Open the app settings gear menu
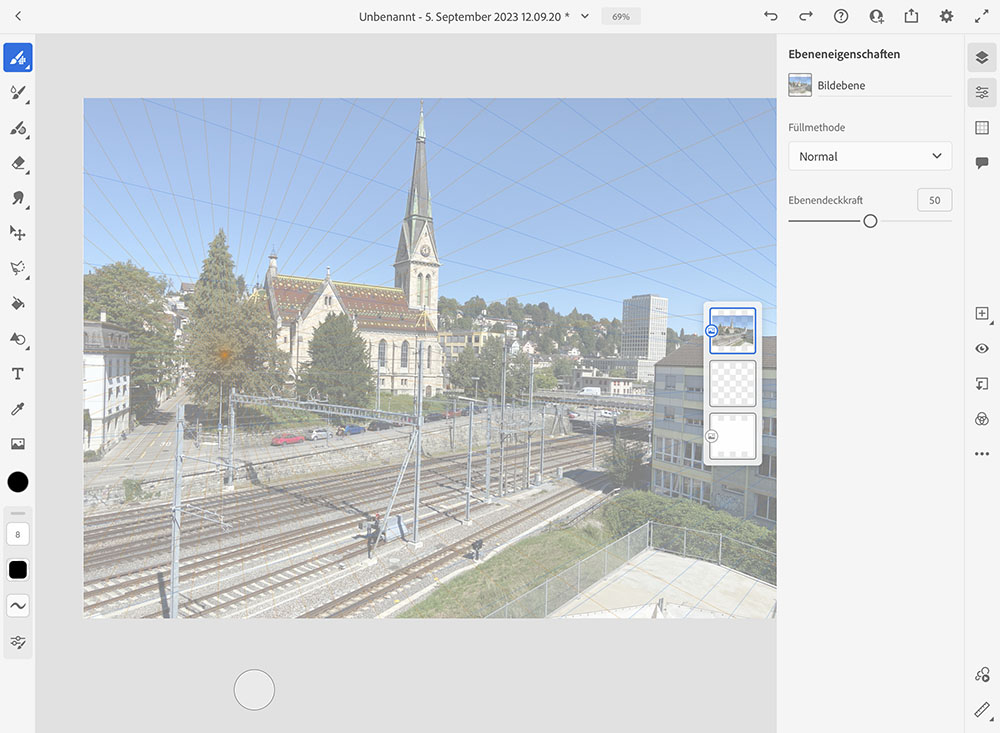This screenshot has height=733, width=1000. (946, 17)
